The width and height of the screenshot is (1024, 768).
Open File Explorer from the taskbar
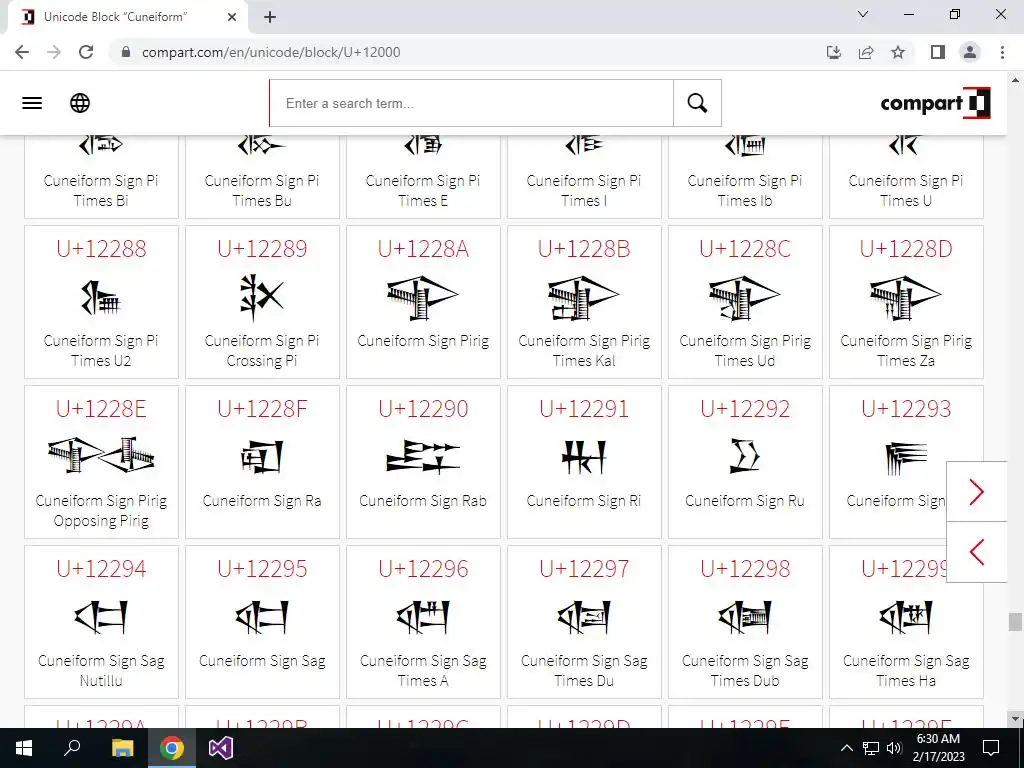coord(122,748)
